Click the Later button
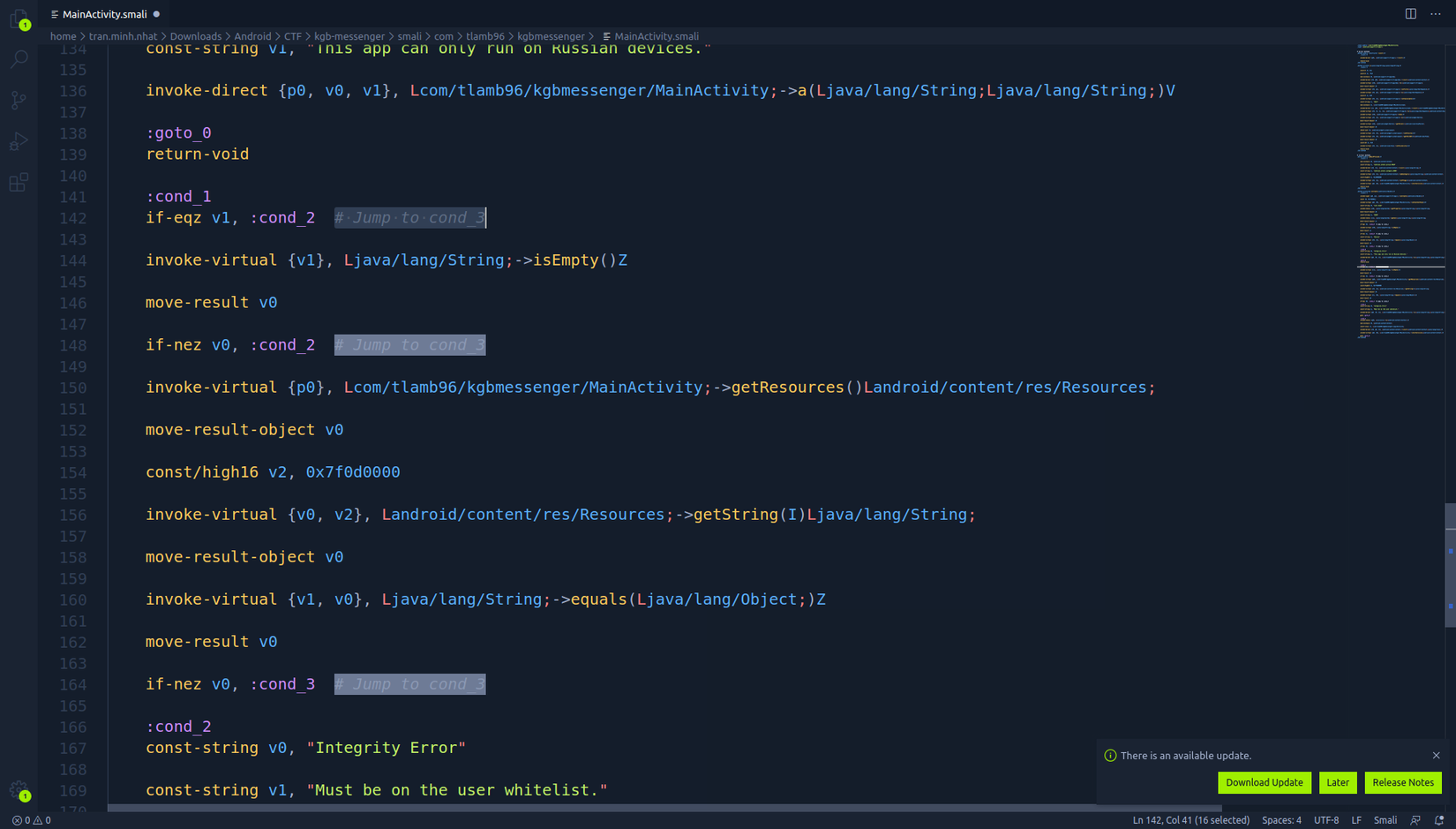1456x829 pixels. pos(1338,782)
